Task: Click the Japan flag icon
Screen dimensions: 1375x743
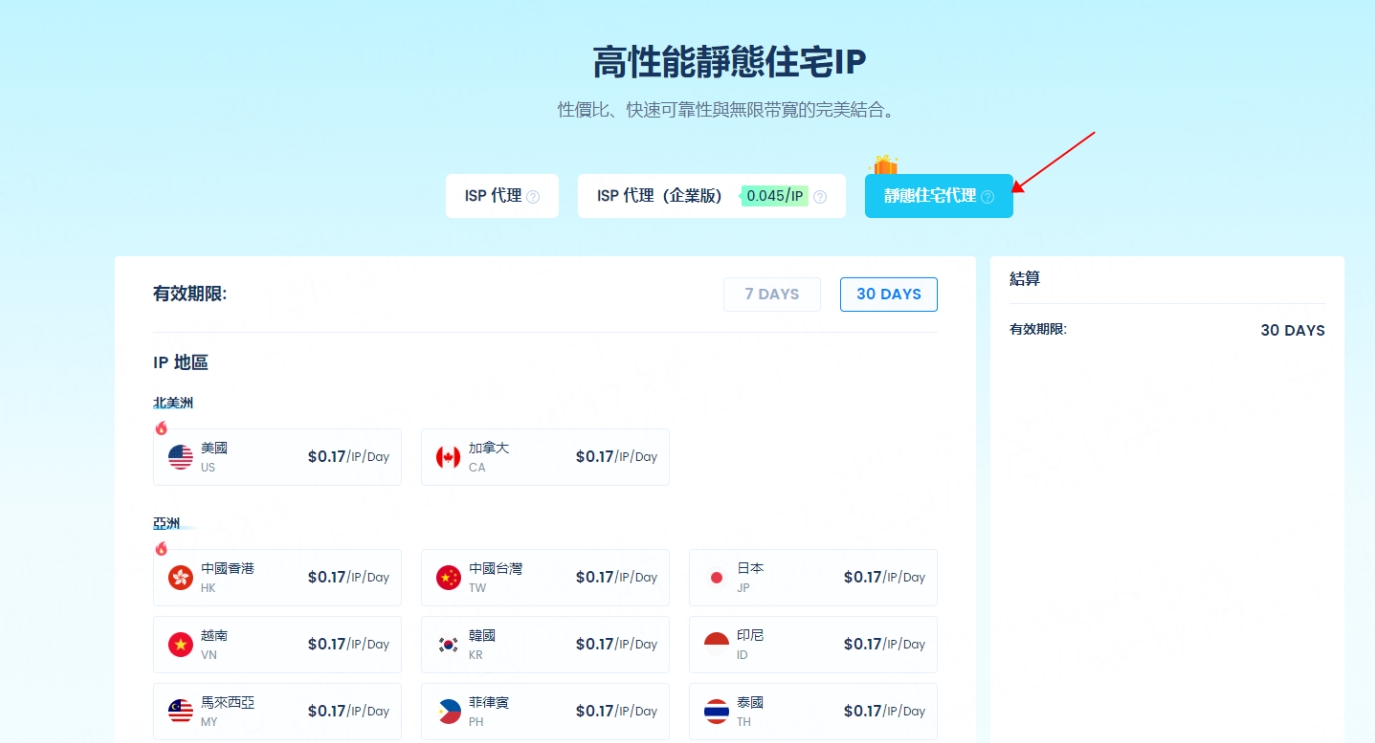Action: tap(716, 578)
